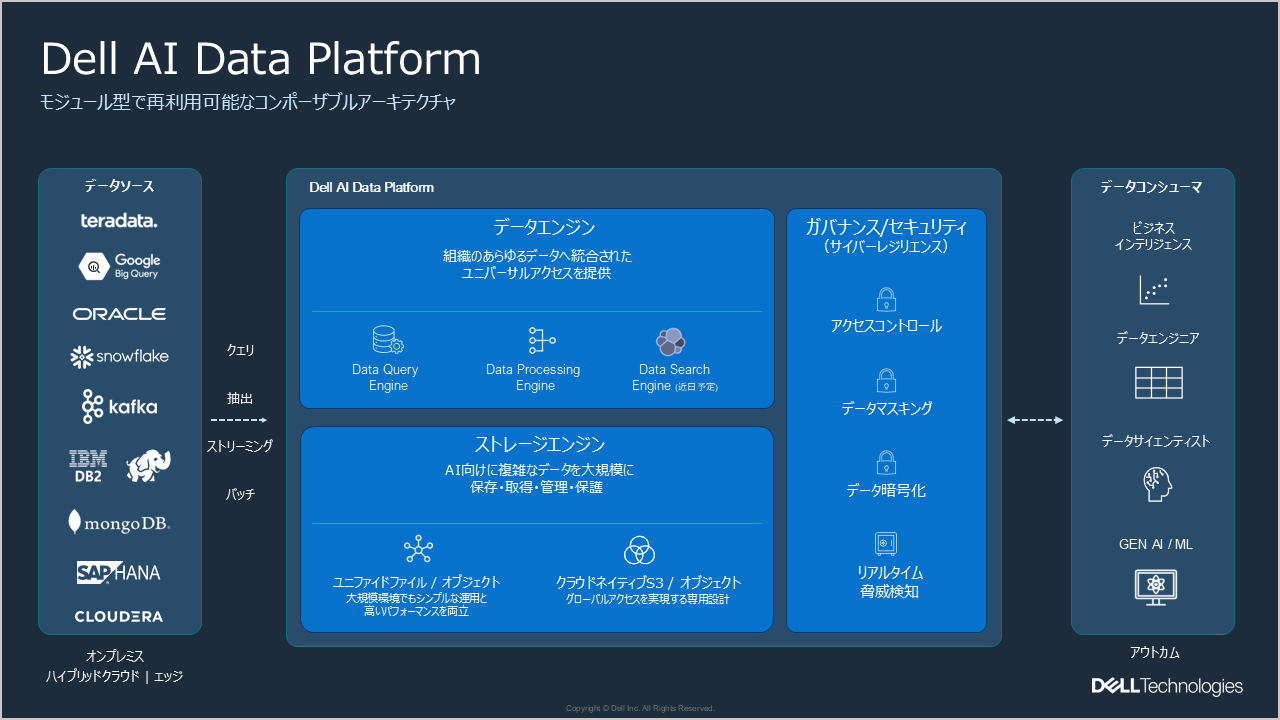Select the Google Big Query logo

[119, 266]
